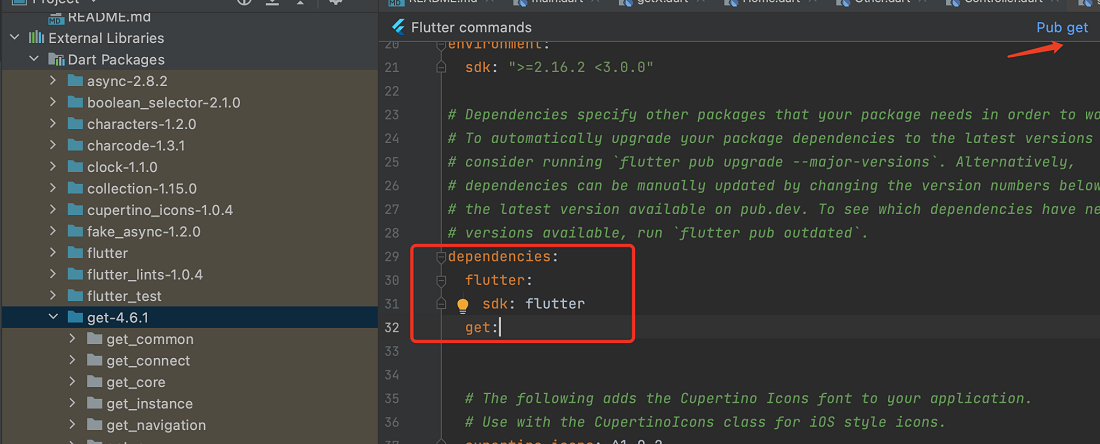The image size is (1100, 444).
Task: Click the get_instance gray folder icon
Action: point(95,403)
